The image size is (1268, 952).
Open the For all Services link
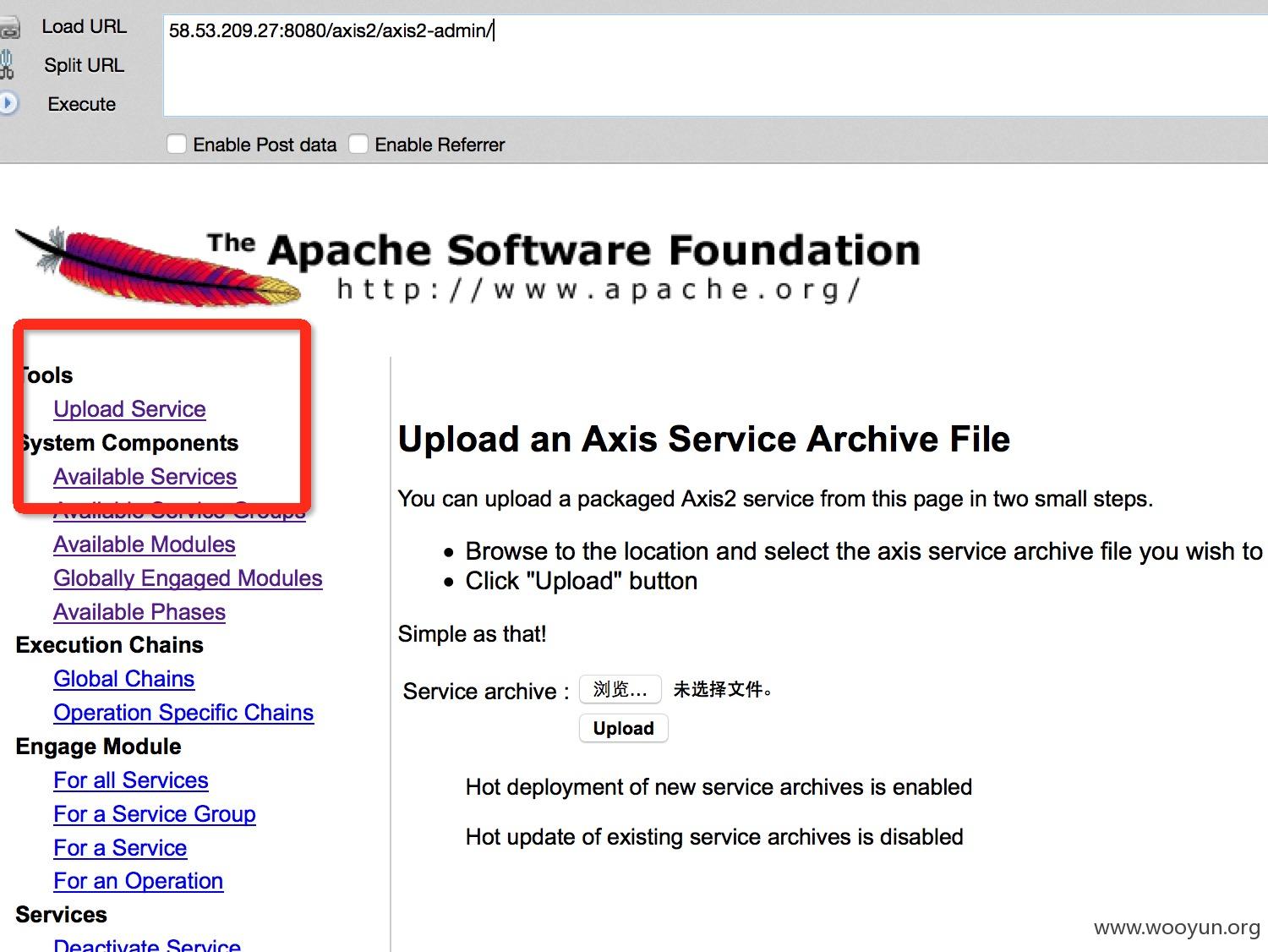tap(131, 780)
